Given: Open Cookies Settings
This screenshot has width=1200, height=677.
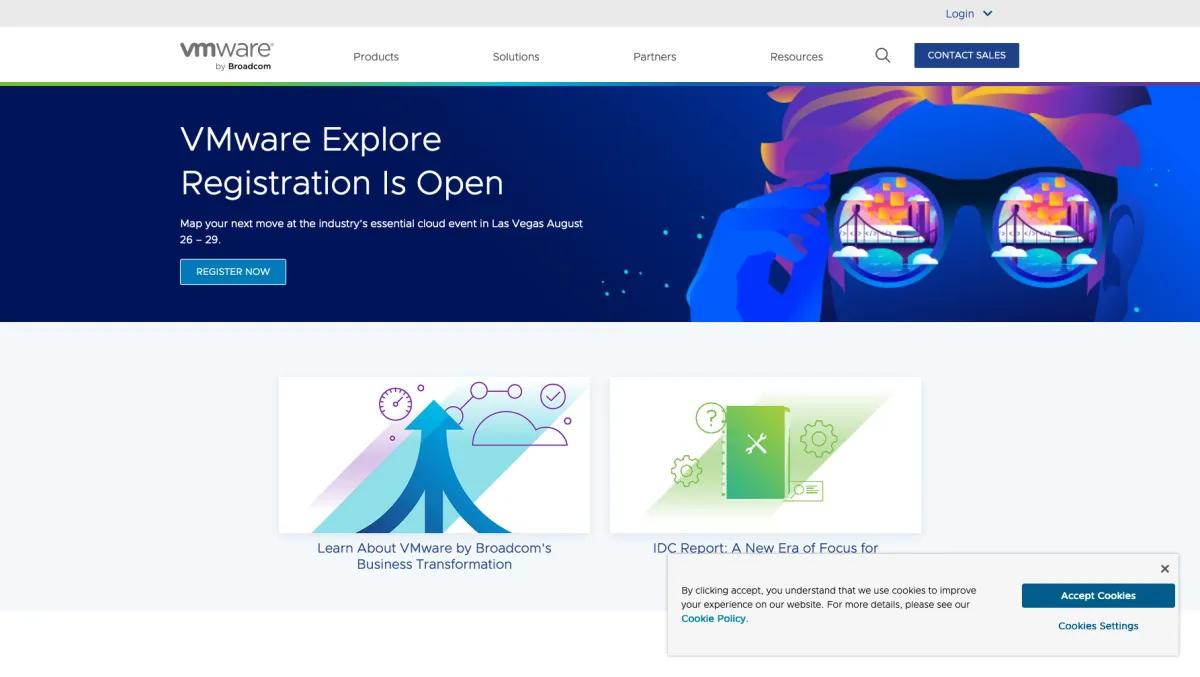Looking at the screenshot, I should [1098, 626].
